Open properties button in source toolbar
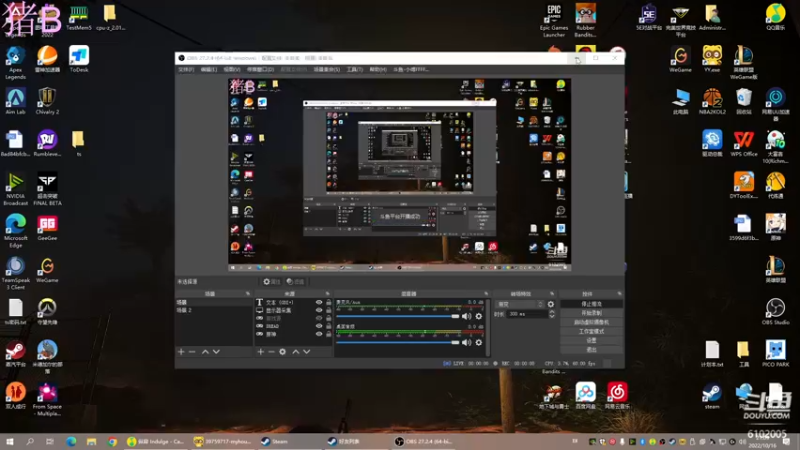Image resolution: width=800 pixels, height=450 pixels. tap(271, 282)
